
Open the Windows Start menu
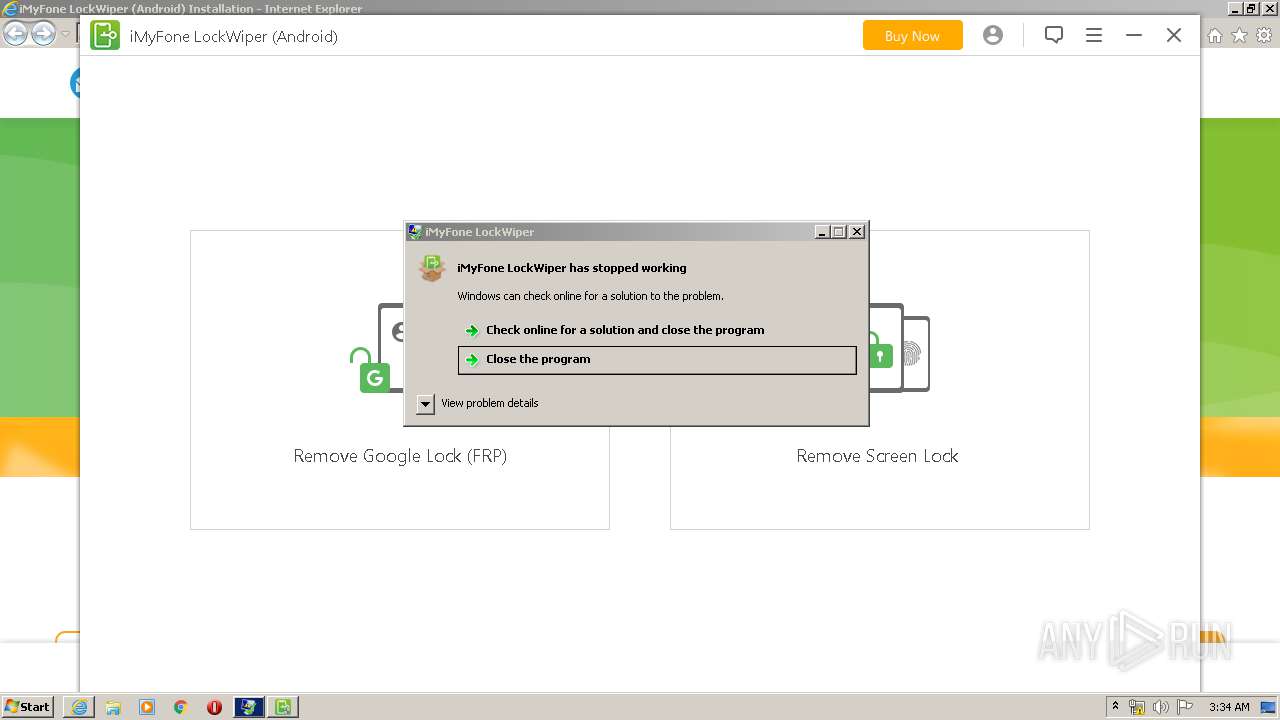[27, 707]
